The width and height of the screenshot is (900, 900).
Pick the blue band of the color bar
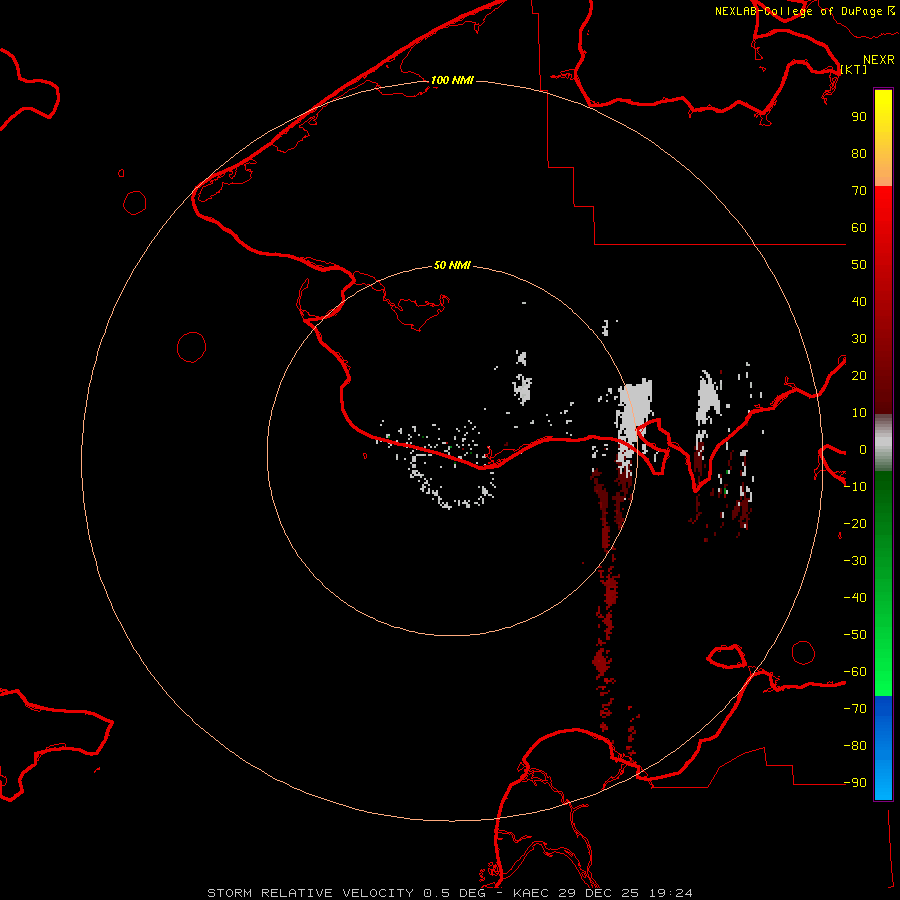pos(883,747)
